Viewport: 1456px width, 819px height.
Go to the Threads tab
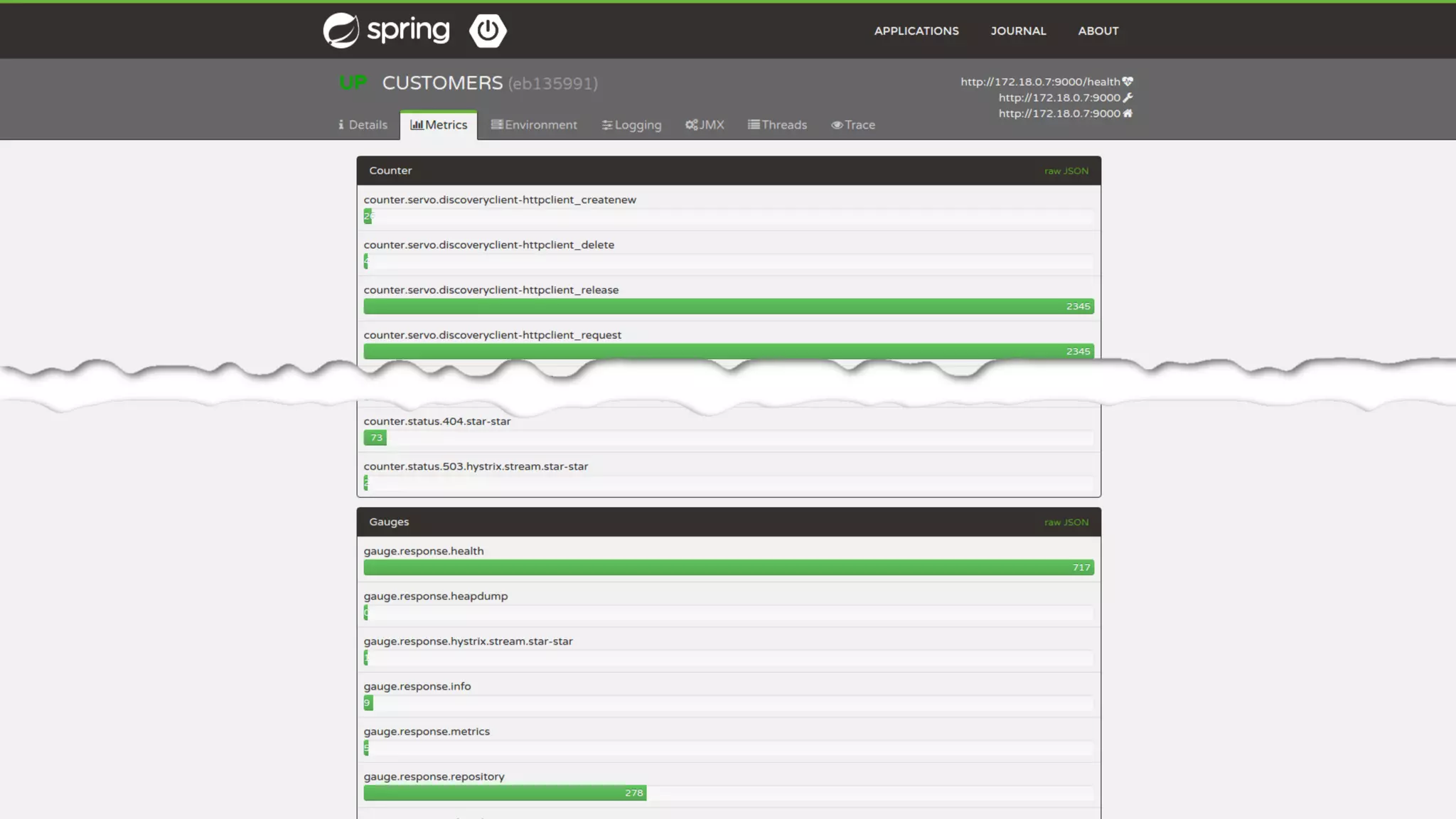click(777, 125)
